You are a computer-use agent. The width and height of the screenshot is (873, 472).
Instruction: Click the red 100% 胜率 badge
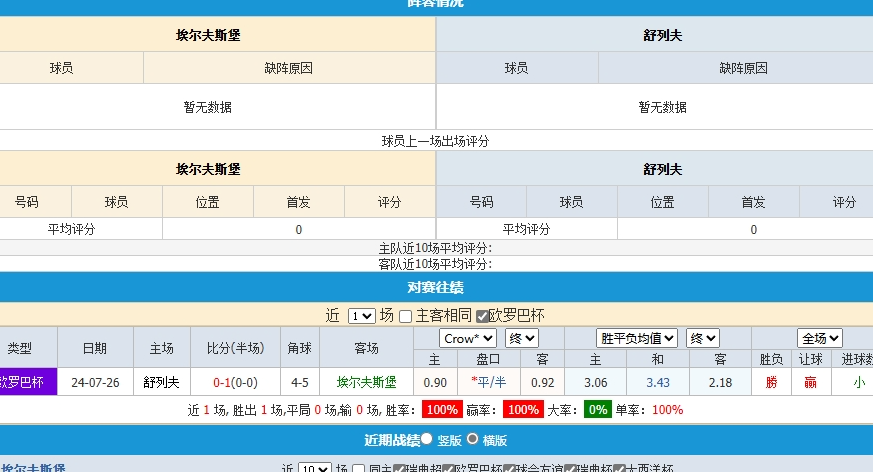click(442, 410)
